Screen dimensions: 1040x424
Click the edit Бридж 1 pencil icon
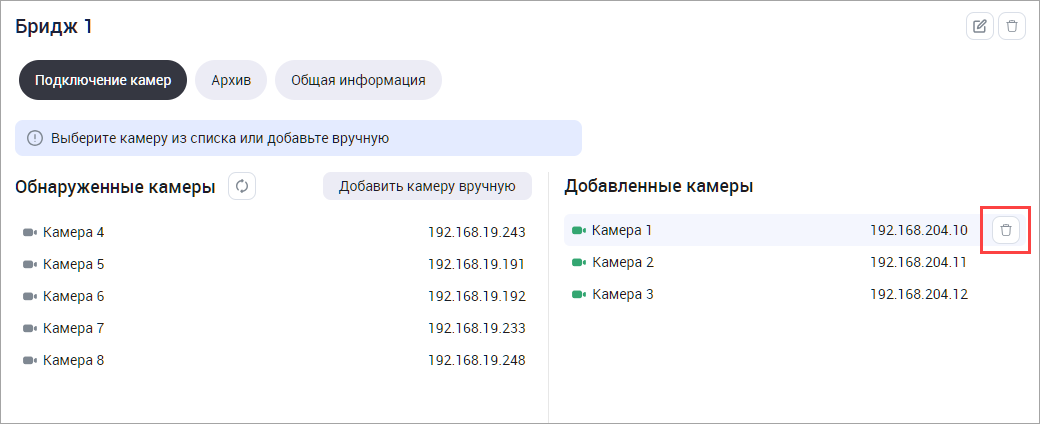[980, 26]
